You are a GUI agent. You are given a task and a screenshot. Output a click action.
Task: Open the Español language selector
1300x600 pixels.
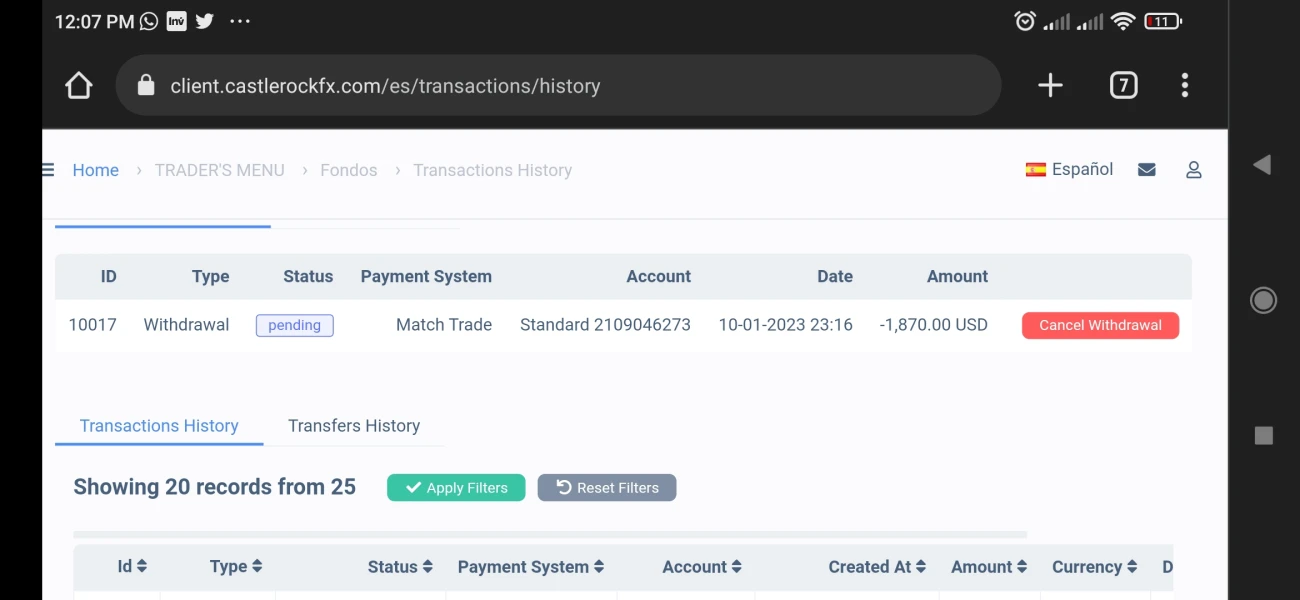(1069, 170)
